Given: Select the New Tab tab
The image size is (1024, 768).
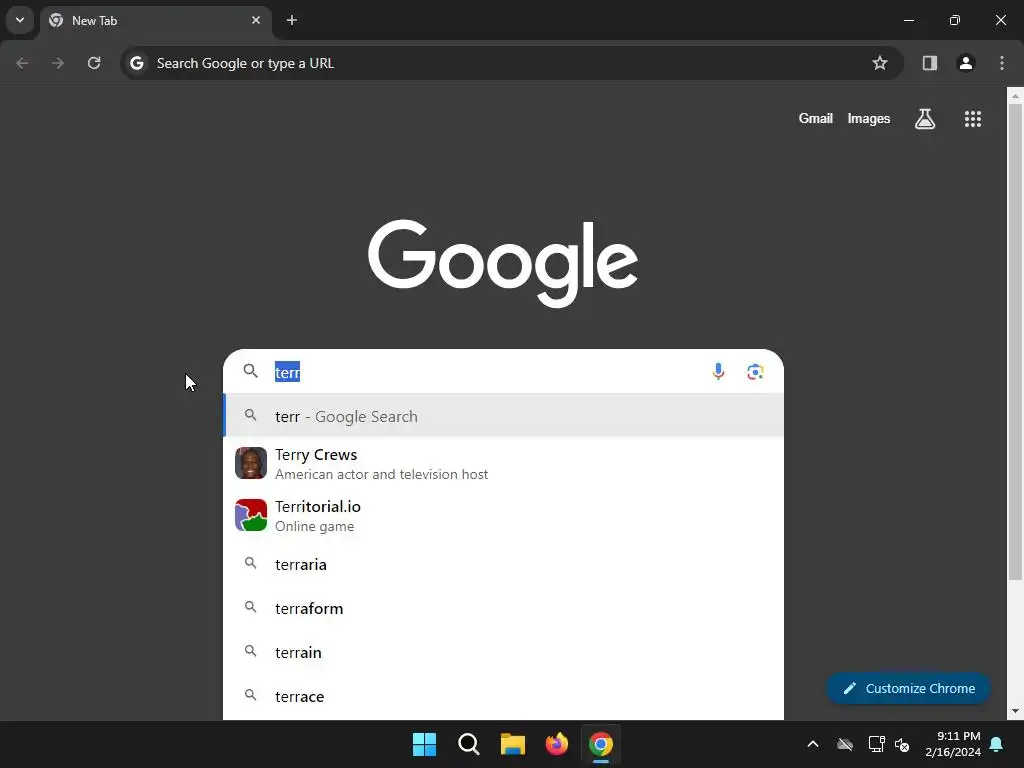Looking at the screenshot, I should pyautogui.click(x=156, y=20).
